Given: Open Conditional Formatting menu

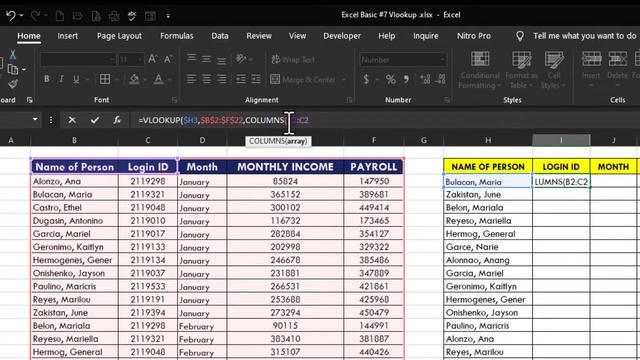Looking at the screenshot, I should (480, 70).
